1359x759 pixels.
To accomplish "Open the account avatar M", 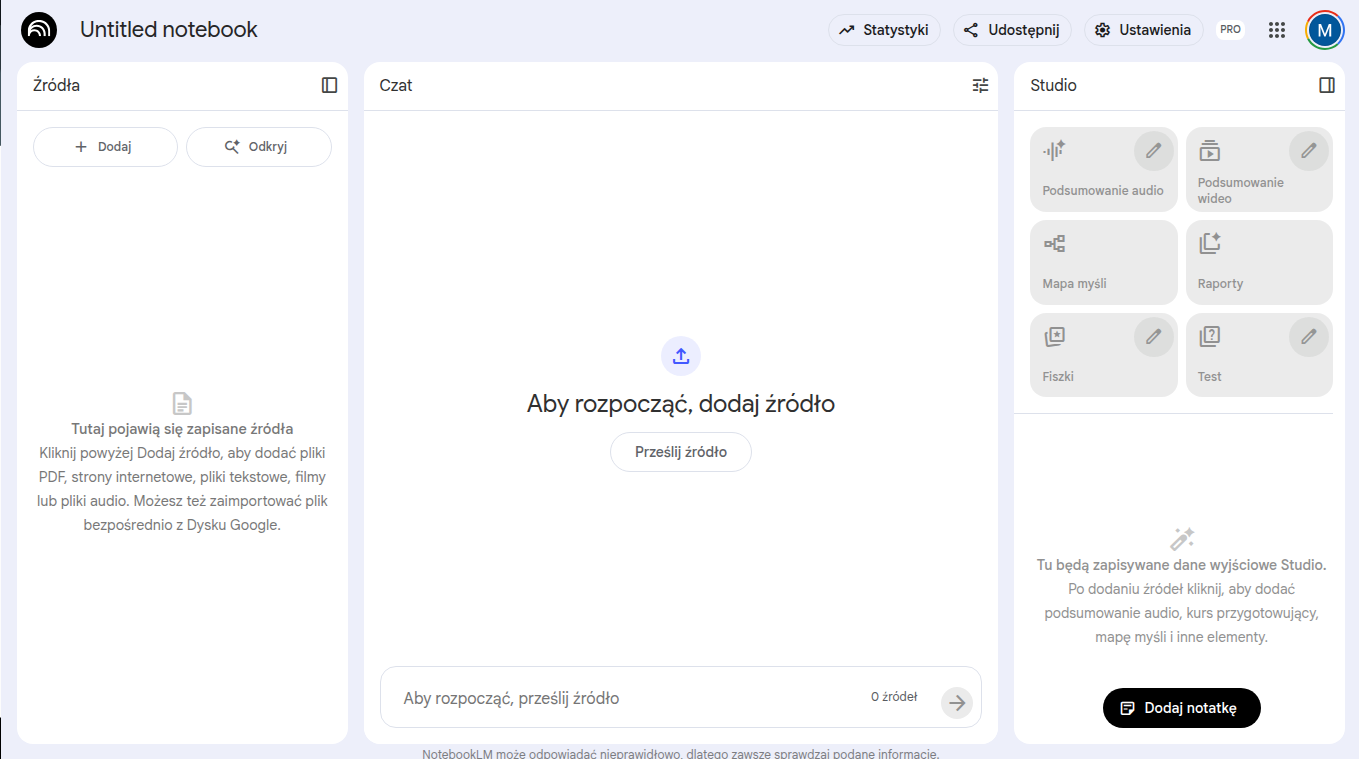I will (1325, 30).
